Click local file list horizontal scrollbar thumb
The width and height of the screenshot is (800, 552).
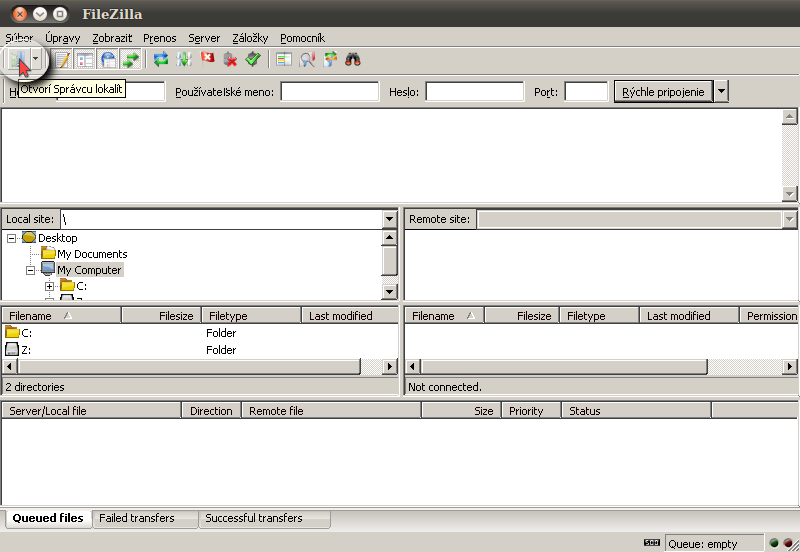pyautogui.click(x=189, y=366)
